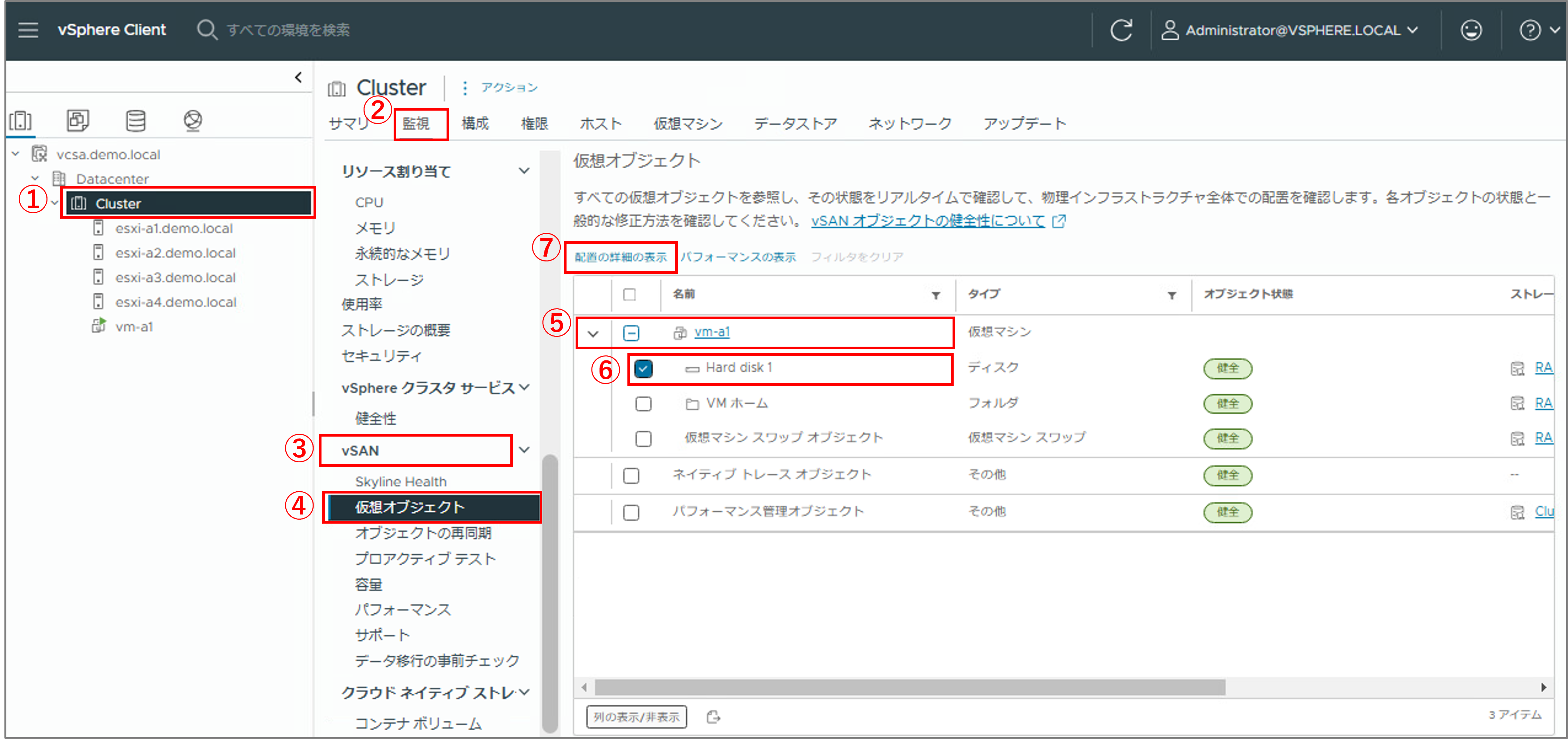
Task: Open the help question mark menu
Action: pyautogui.click(x=1530, y=30)
